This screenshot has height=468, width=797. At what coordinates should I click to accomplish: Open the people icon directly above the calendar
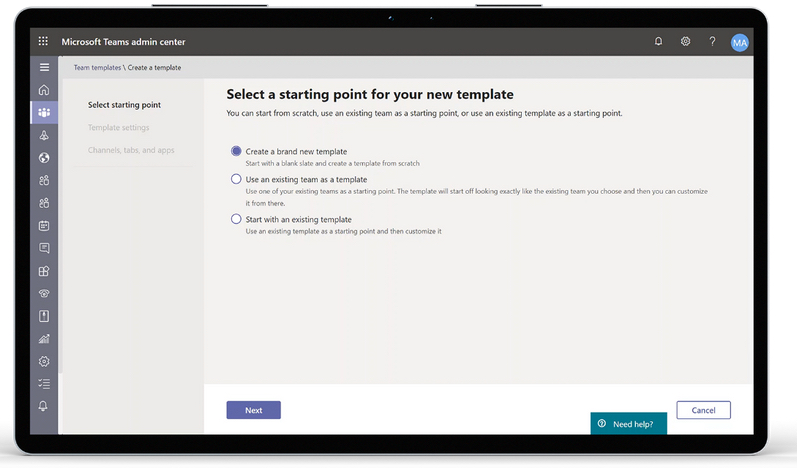(x=44, y=203)
